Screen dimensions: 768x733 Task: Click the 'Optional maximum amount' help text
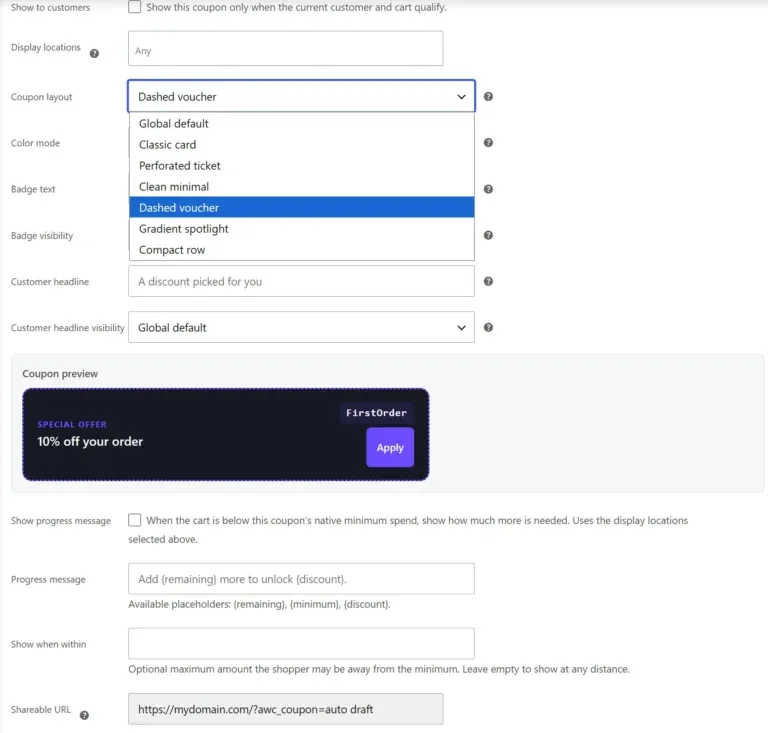pos(379,669)
